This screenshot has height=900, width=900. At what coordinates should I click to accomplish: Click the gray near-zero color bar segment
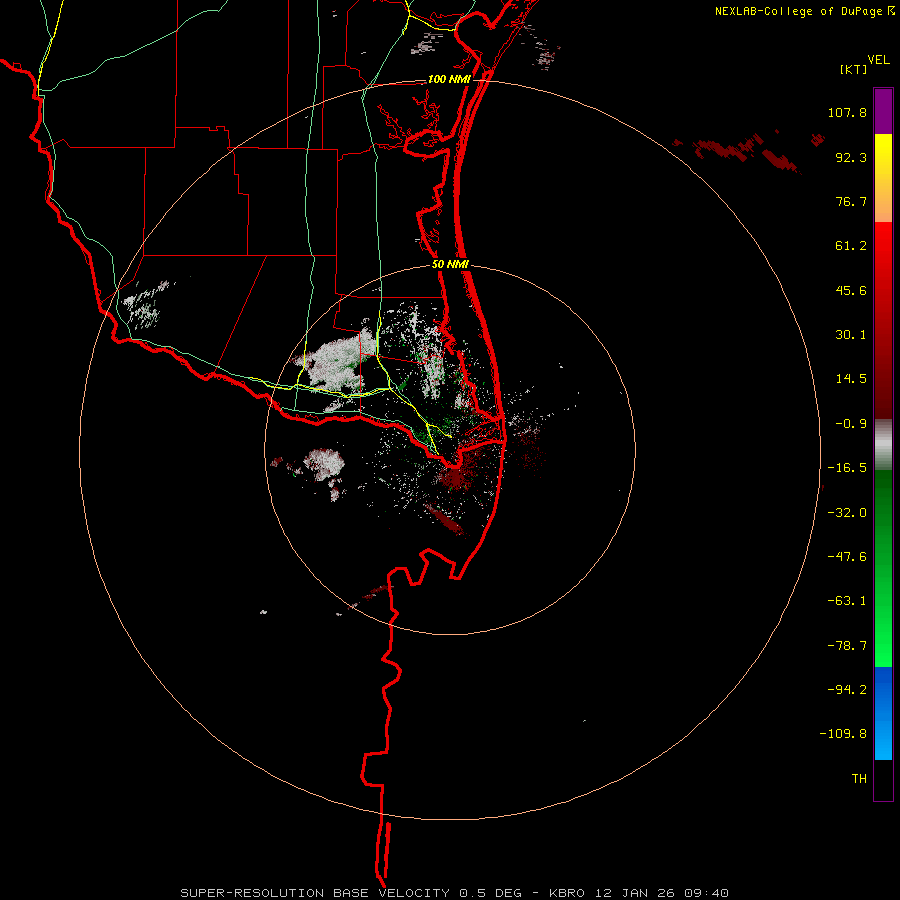click(x=883, y=445)
